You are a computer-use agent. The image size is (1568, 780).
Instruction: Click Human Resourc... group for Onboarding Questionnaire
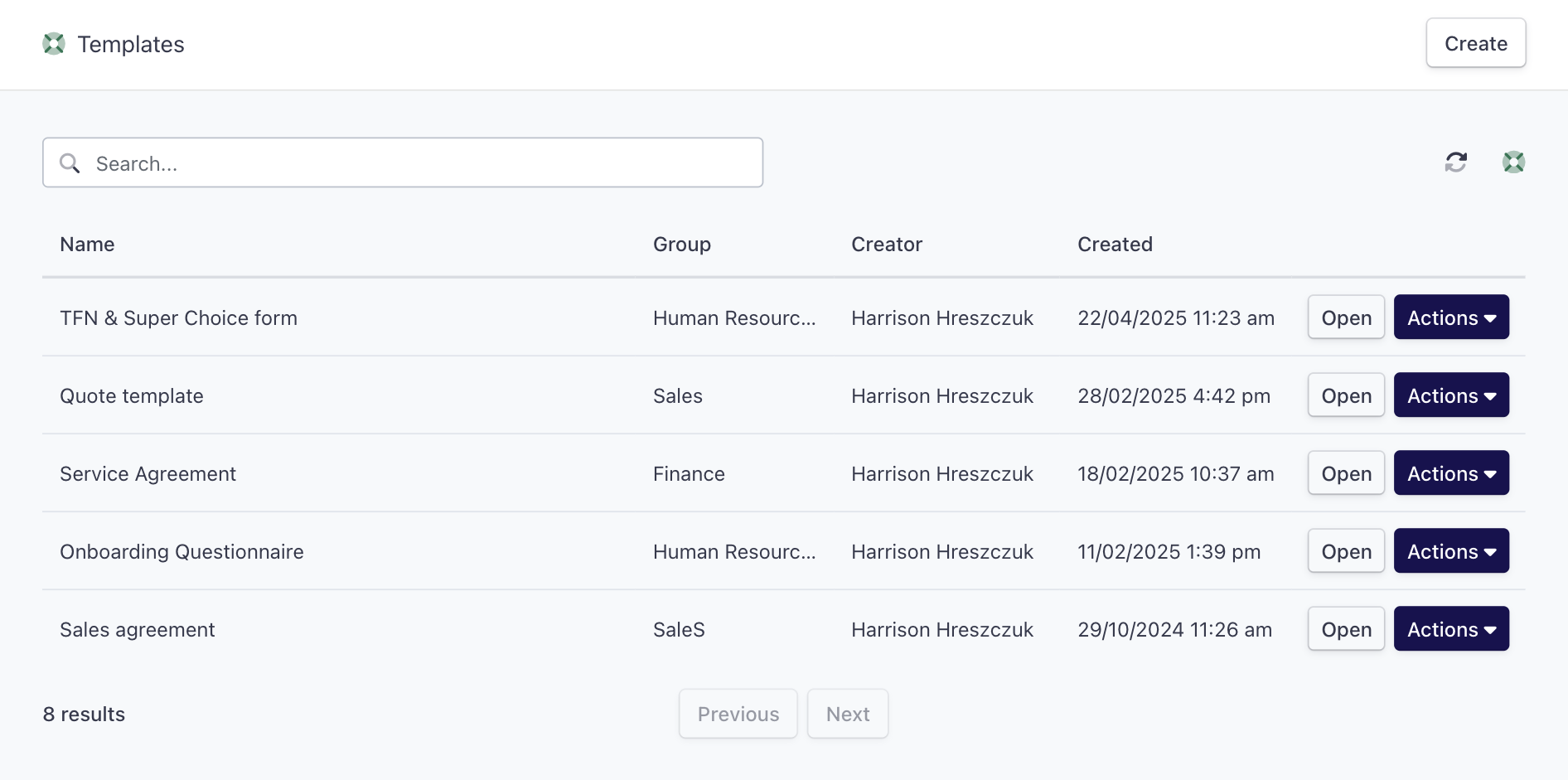coord(734,552)
